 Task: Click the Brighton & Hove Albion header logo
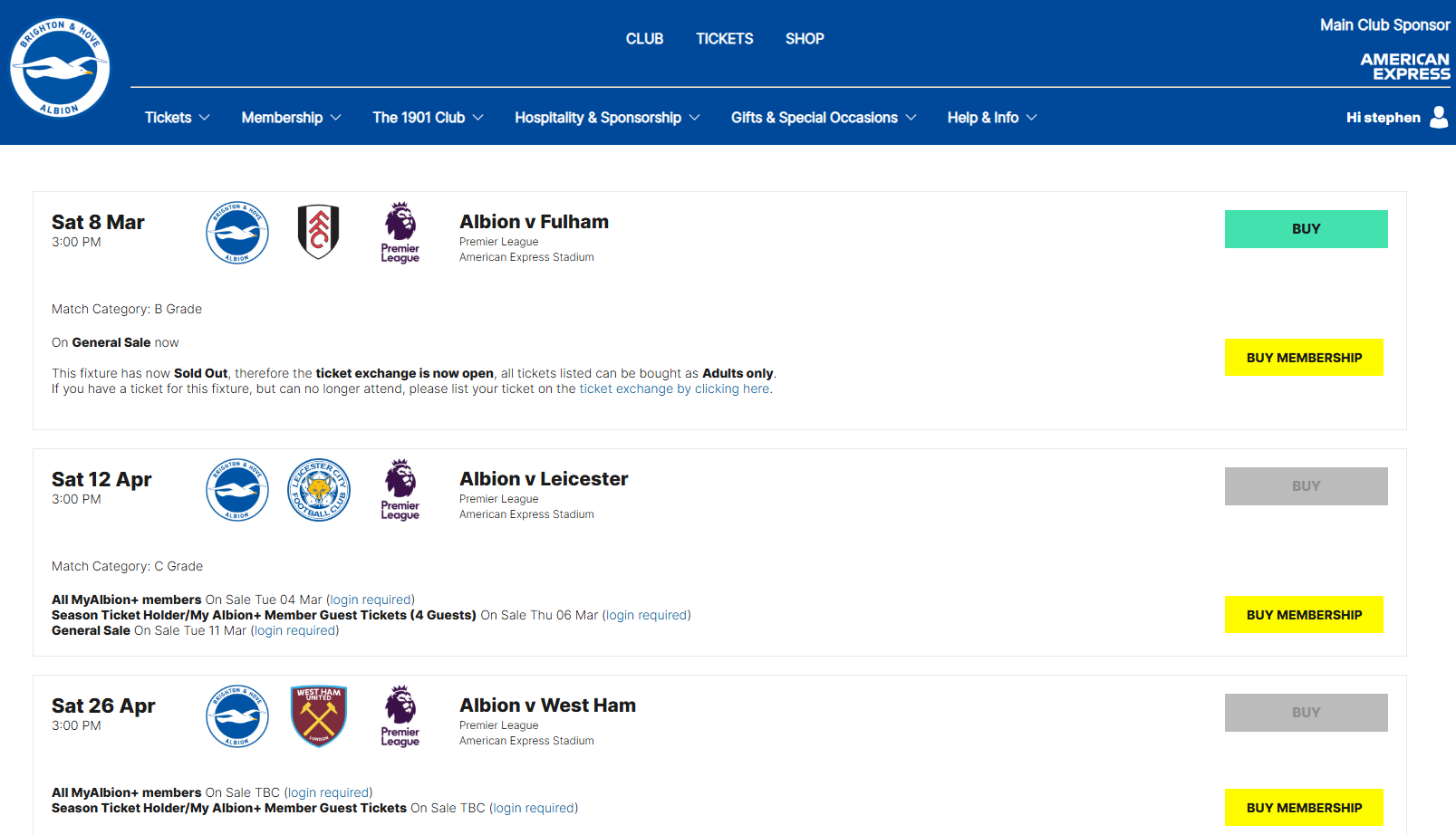click(x=60, y=68)
